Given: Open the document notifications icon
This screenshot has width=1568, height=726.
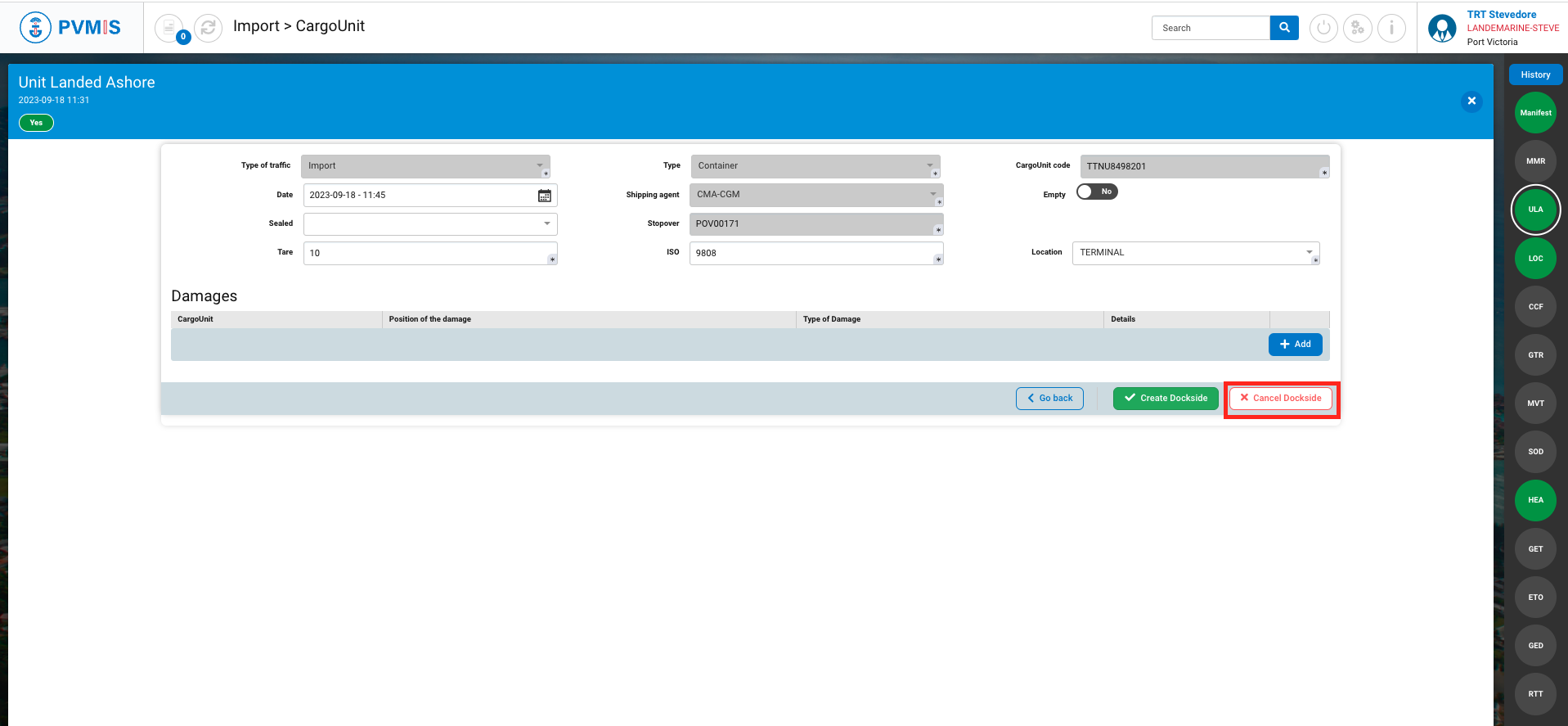Looking at the screenshot, I should click(x=169, y=28).
